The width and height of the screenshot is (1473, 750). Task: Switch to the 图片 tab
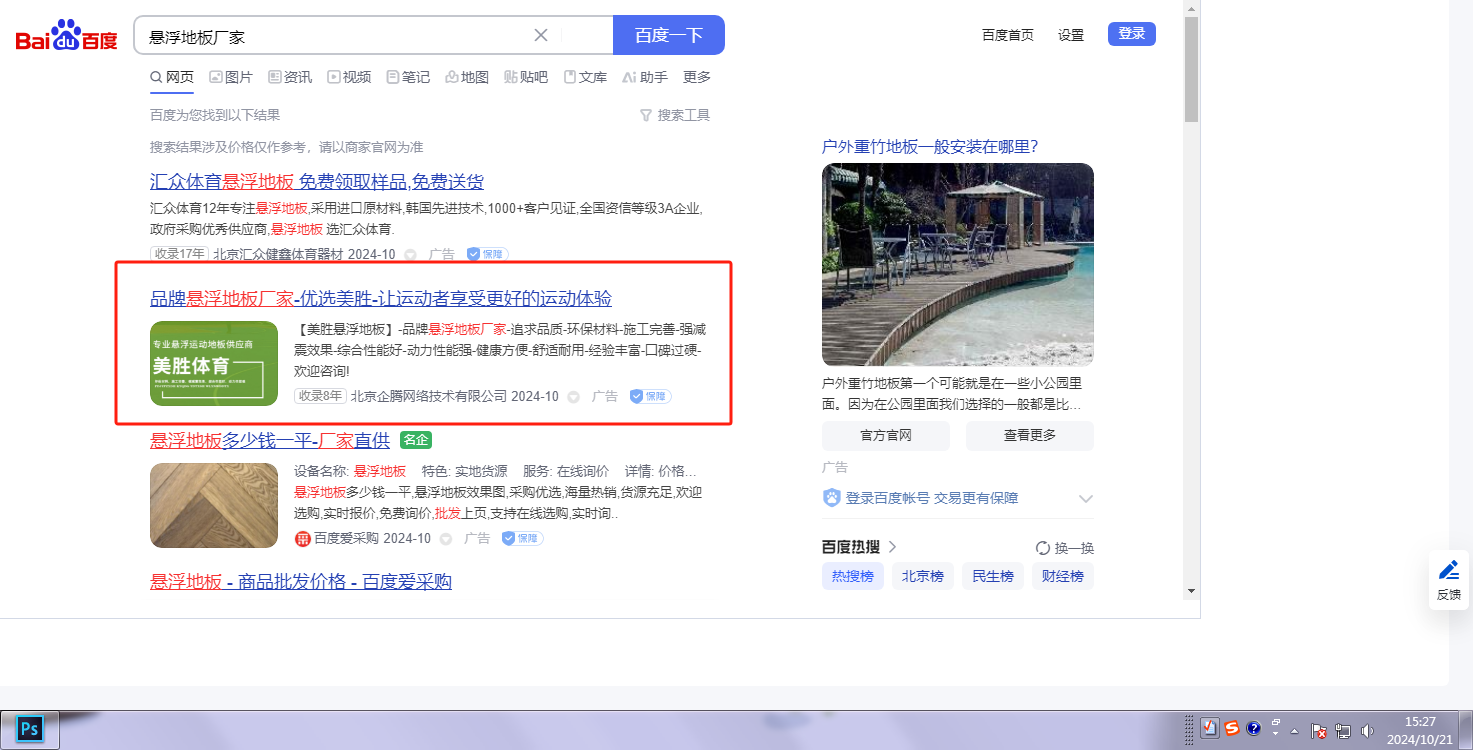point(231,77)
